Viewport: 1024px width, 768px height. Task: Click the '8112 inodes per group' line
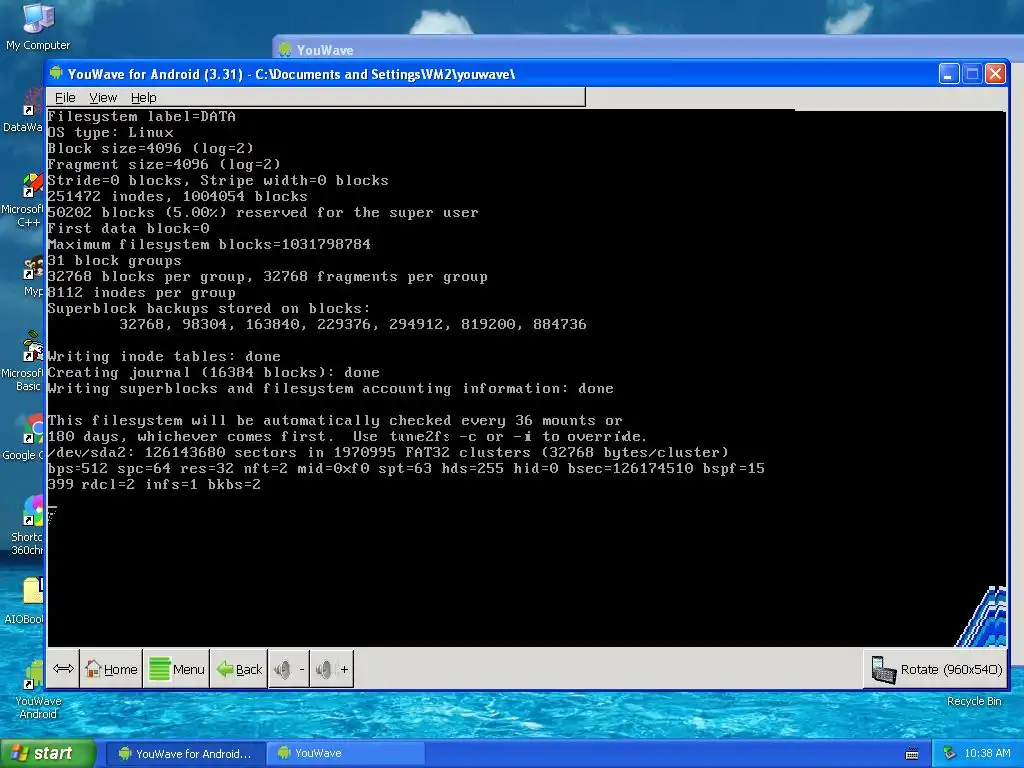141,293
